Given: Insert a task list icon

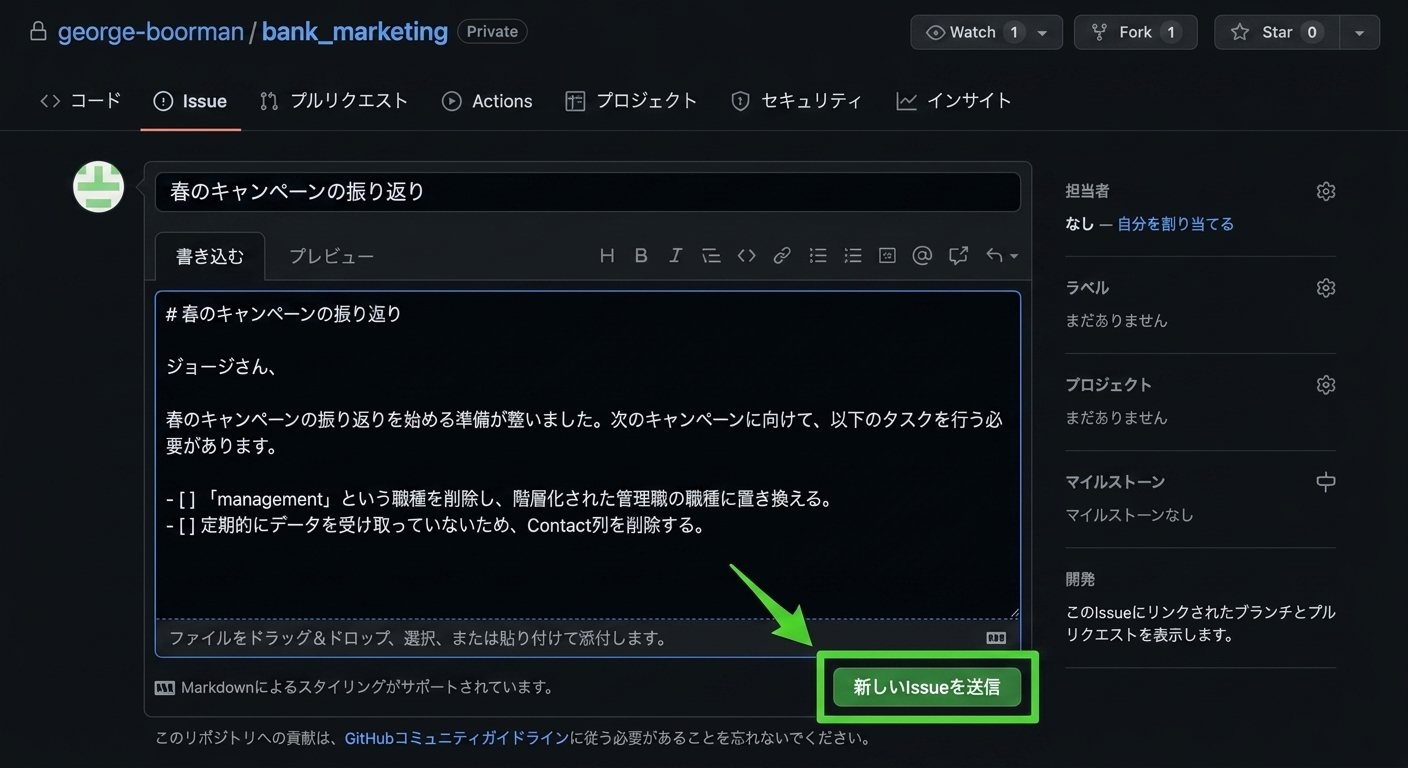Looking at the screenshot, I should click(887, 256).
